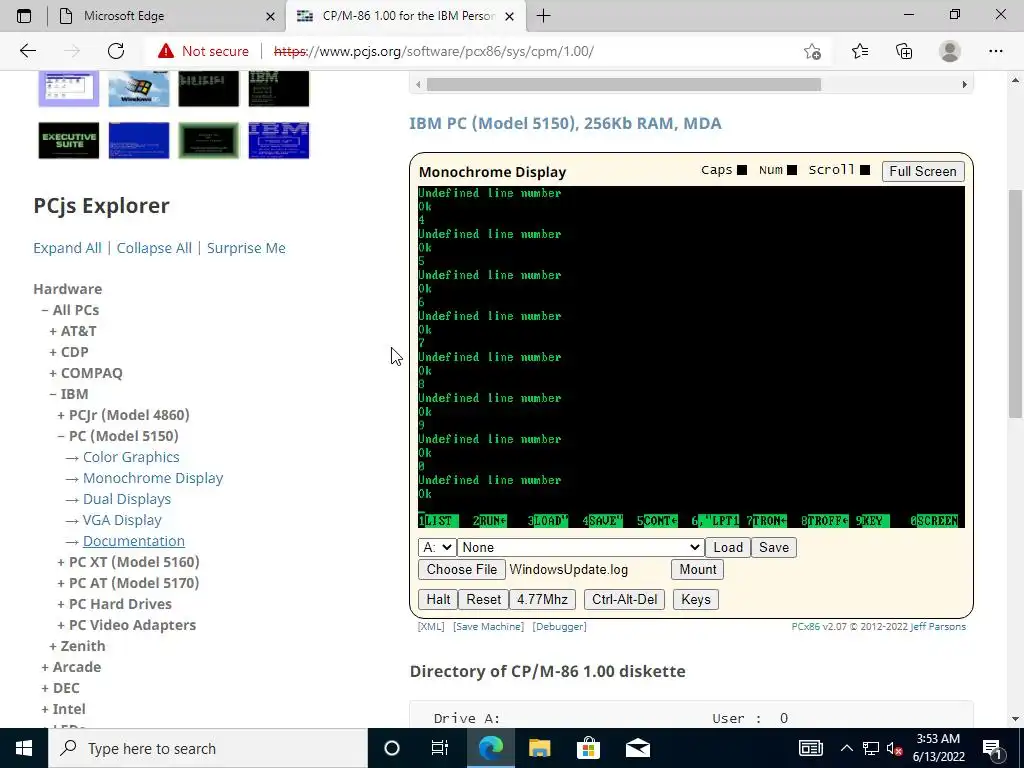1024x768 pixels.
Task: Open the Mail app from taskbar
Action: (637, 748)
